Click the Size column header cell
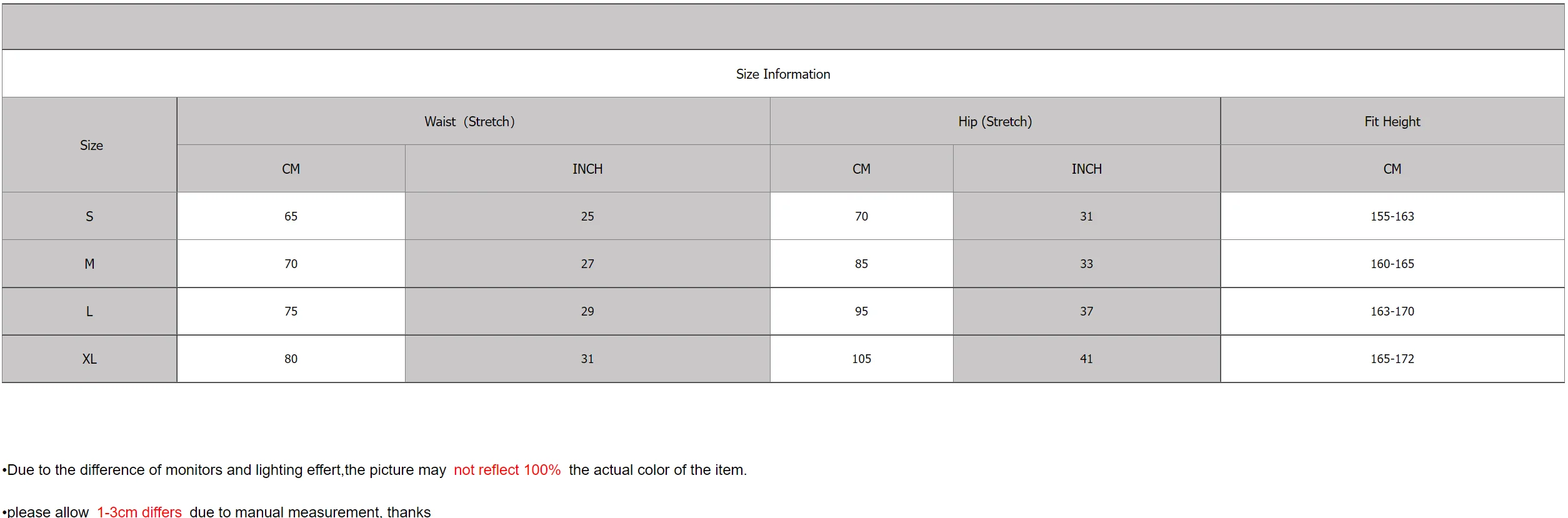The width and height of the screenshot is (1568, 518). (91, 145)
